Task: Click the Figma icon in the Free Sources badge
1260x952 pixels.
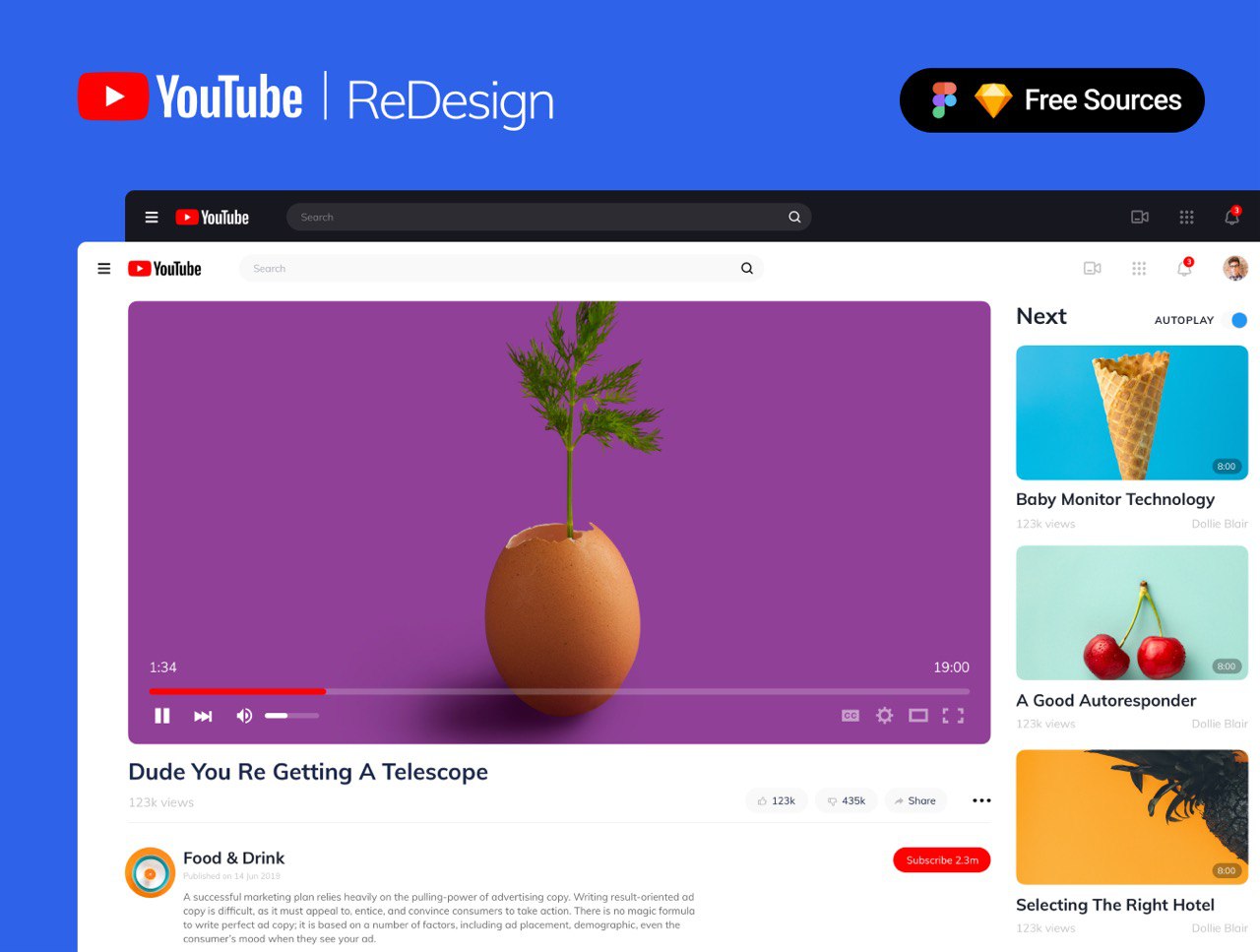Action: [x=945, y=100]
